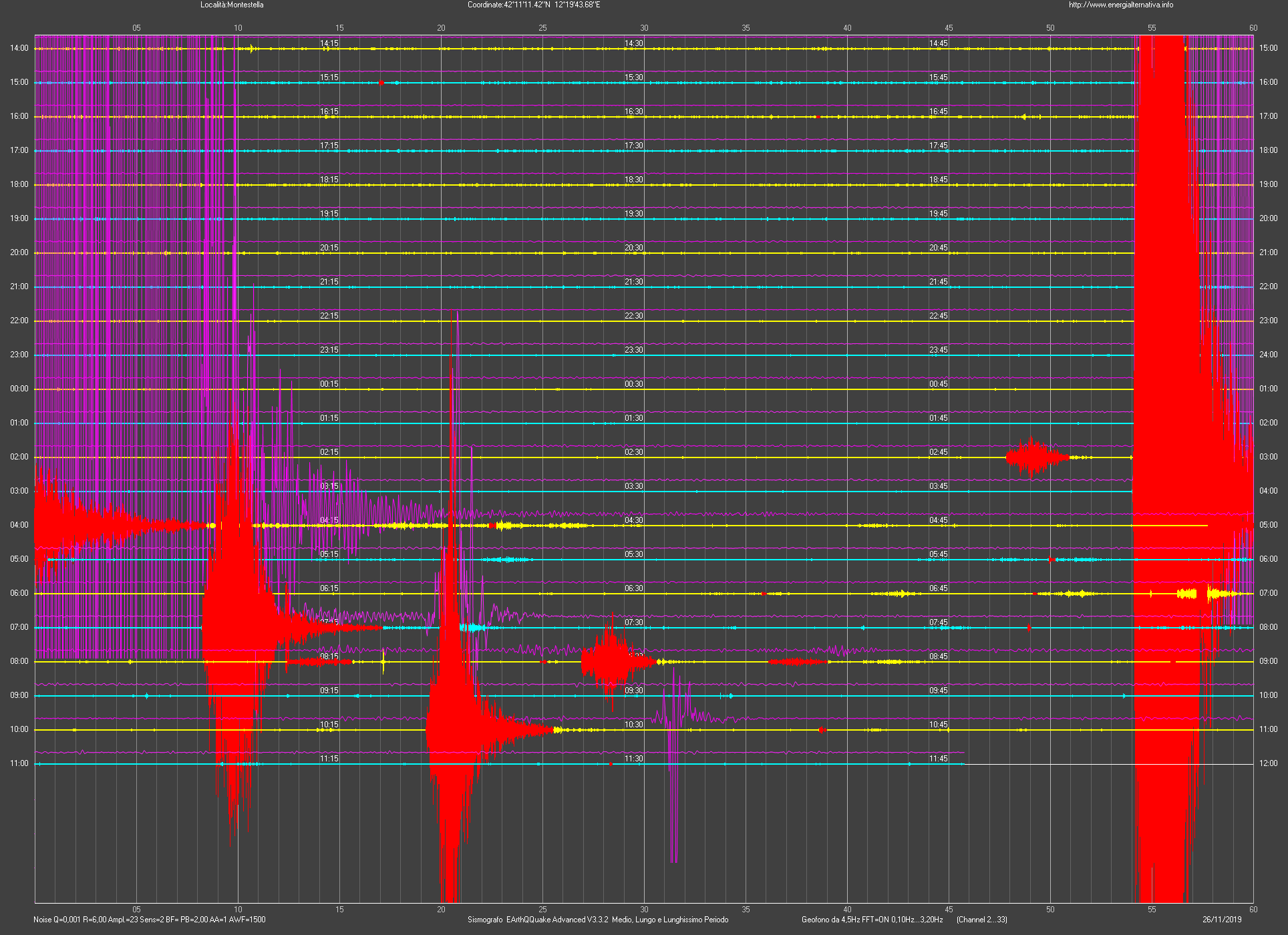Click the 14:15 quarter-hour time marker
Image resolution: width=1288 pixels, height=935 pixels.
point(329,43)
